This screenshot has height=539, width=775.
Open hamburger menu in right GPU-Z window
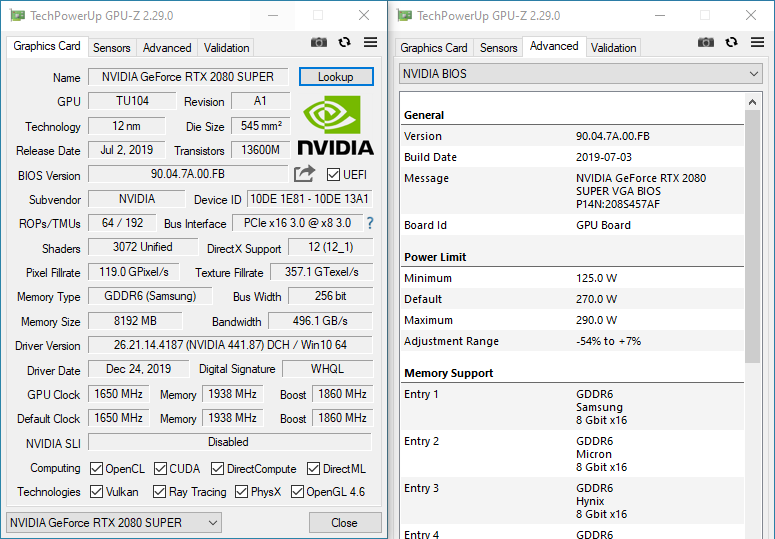click(757, 42)
